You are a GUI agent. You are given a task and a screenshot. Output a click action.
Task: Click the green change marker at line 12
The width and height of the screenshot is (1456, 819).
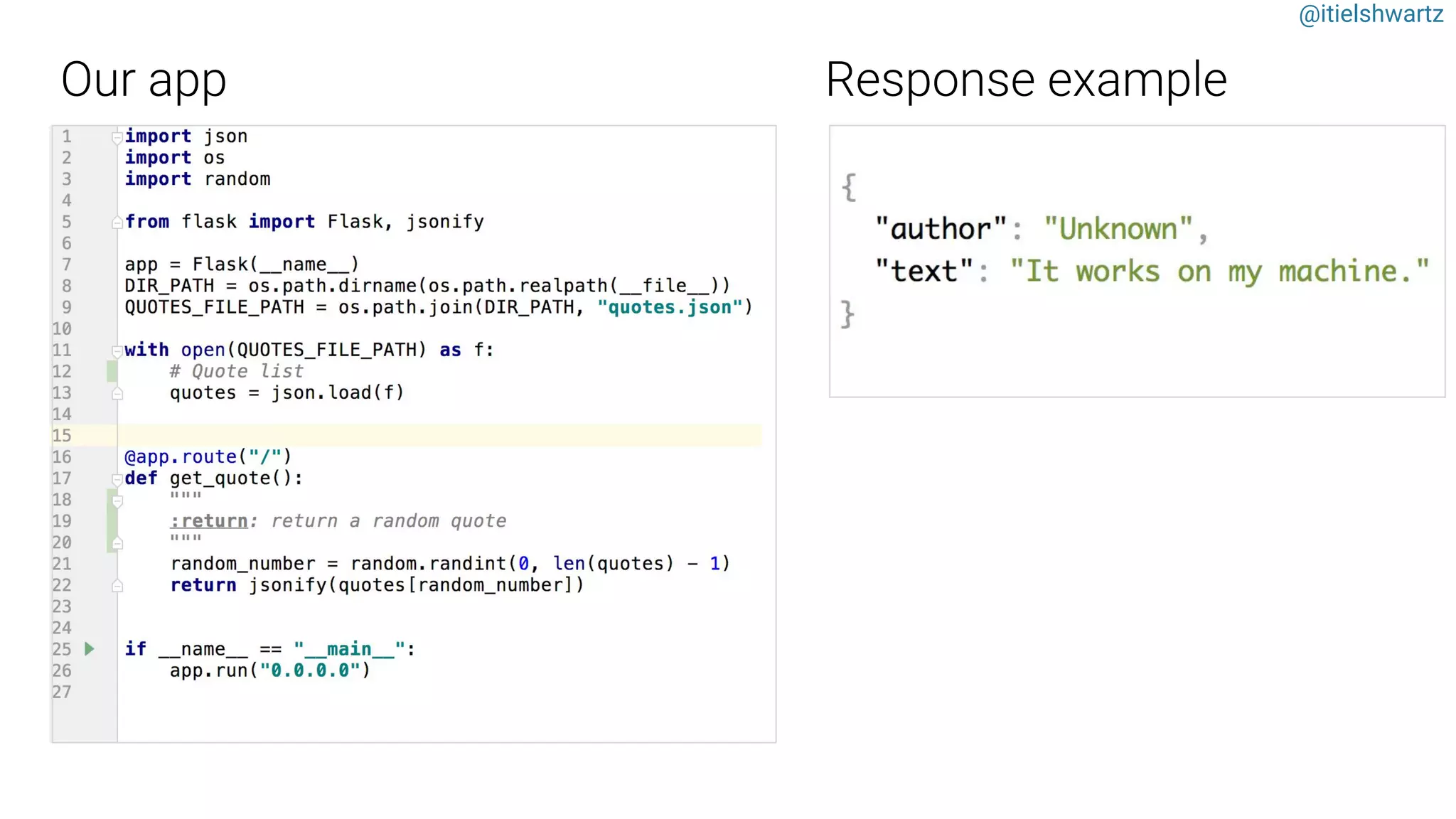pos(112,371)
